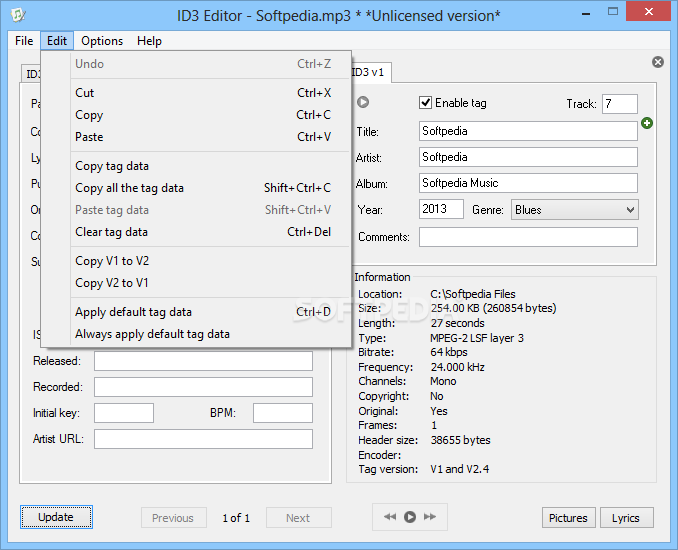Click the Recorded input field

click(x=203, y=387)
